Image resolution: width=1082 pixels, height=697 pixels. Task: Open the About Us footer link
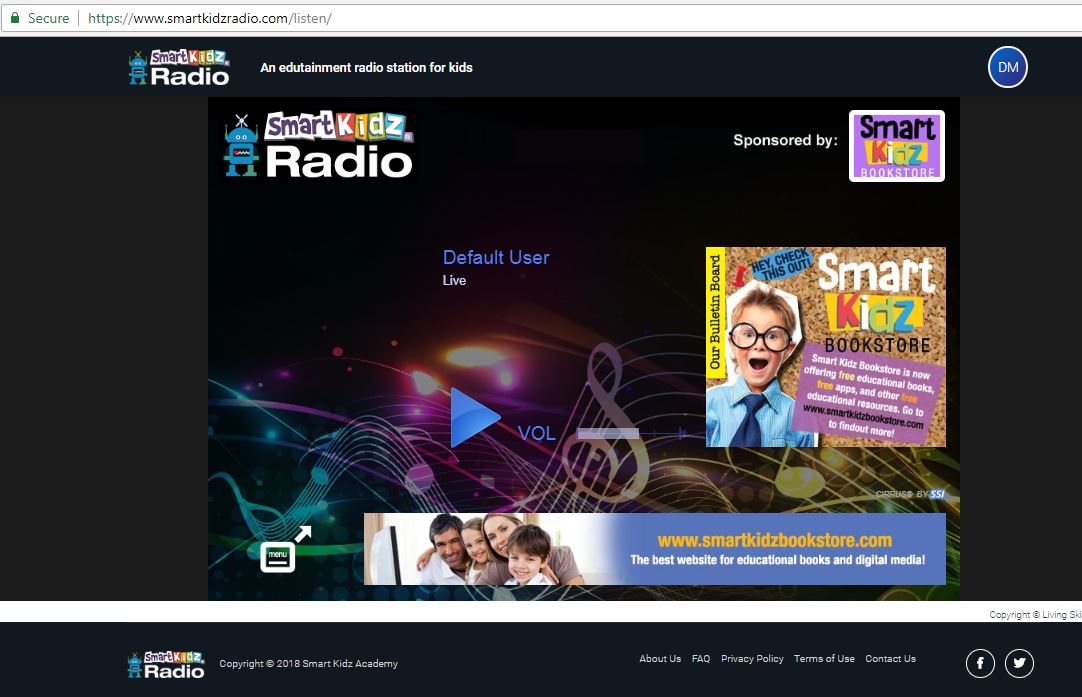click(x=660, y=658)
